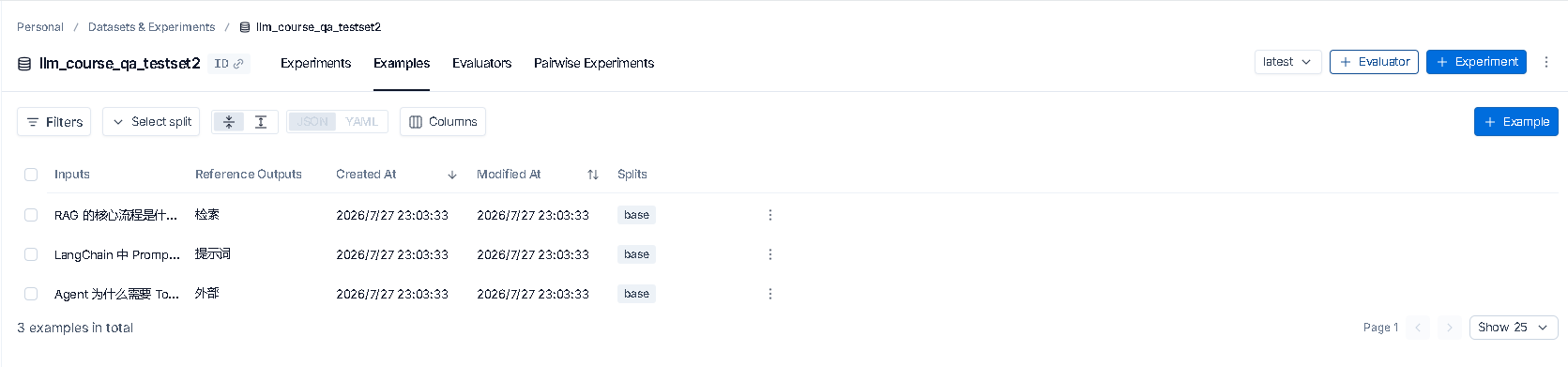The image size is (1568, 367).
Task: Open Datasets & Experiments breadcrumb link
Action: click(151, 27)
